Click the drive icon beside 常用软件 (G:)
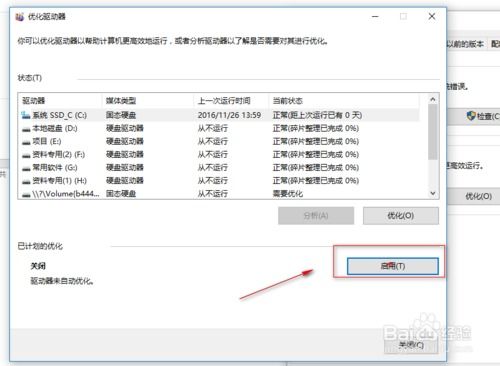 pyautogui.click(x=26, y=168)
